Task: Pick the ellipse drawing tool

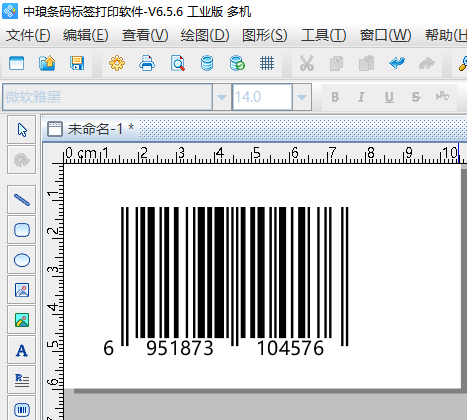Action: (22, 260)
